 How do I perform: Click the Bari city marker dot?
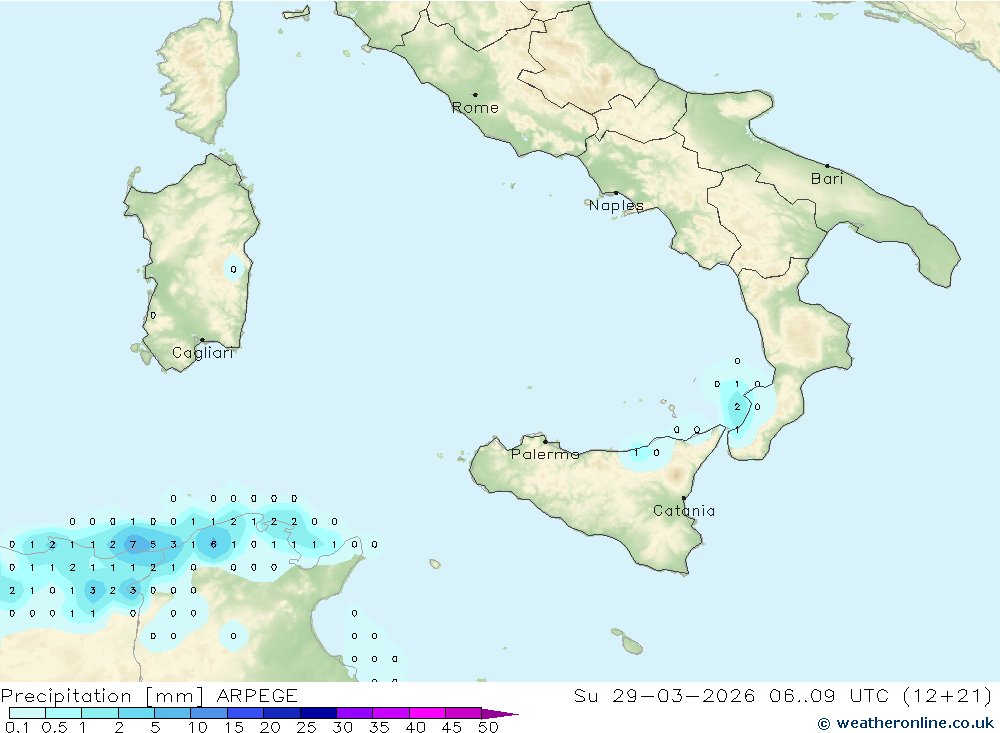pos(827,166)
